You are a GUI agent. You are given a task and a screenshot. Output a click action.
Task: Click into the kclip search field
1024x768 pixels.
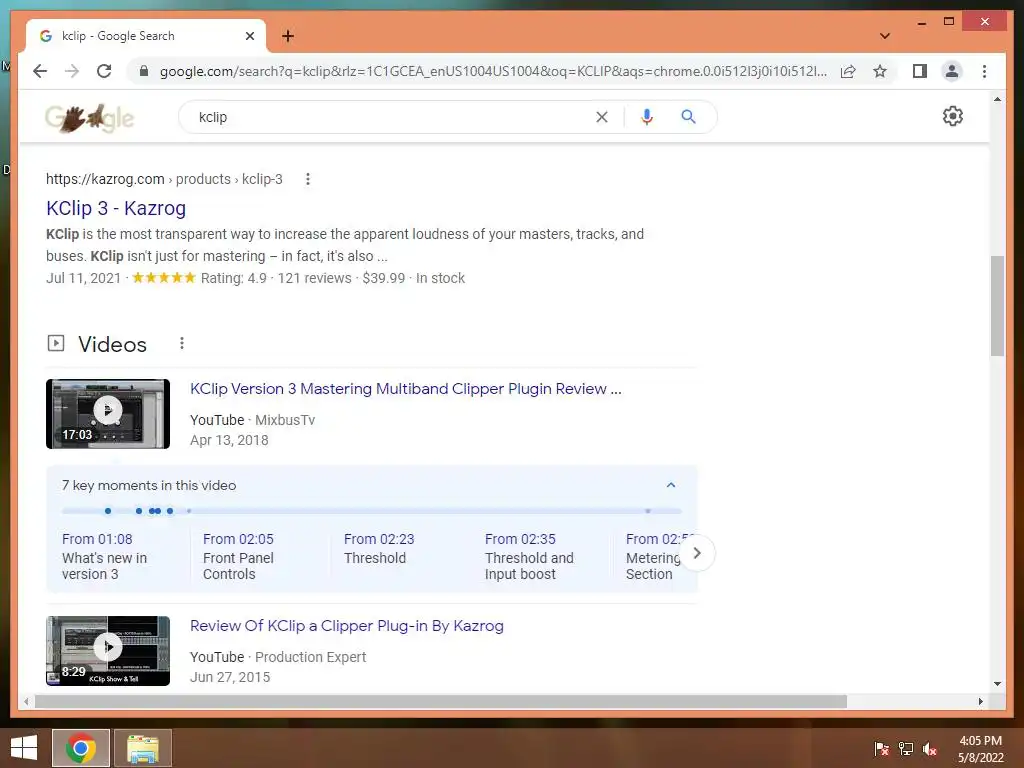point(392,117)
